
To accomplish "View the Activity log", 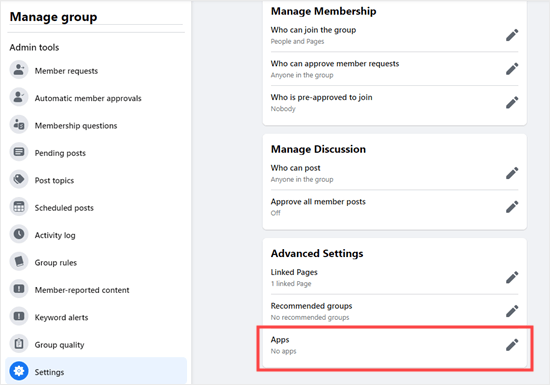I will [96, 235].
